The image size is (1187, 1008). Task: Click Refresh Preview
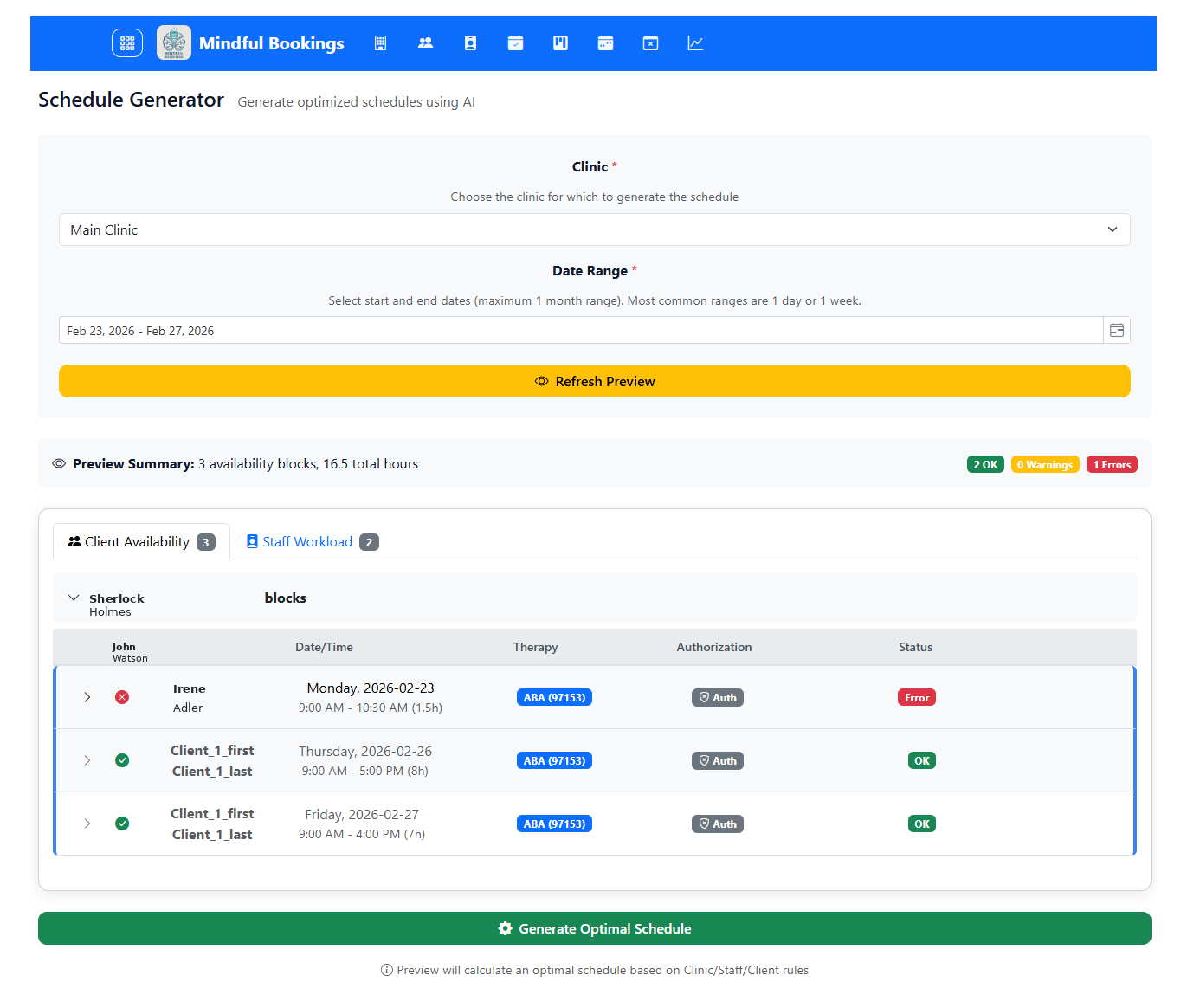click(x=594, y=381)
